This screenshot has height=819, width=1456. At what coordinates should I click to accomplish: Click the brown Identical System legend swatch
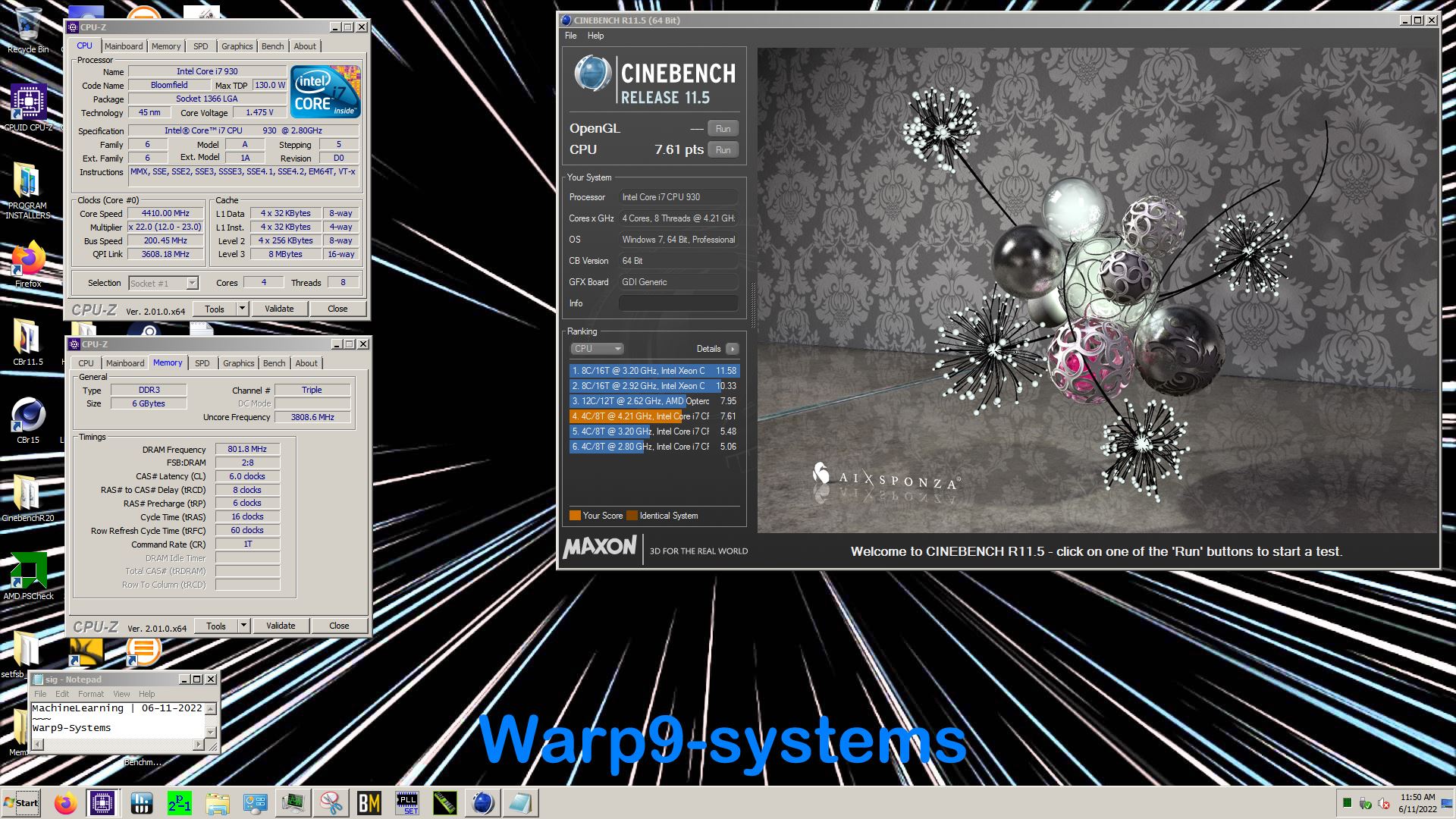pos(632,516)
